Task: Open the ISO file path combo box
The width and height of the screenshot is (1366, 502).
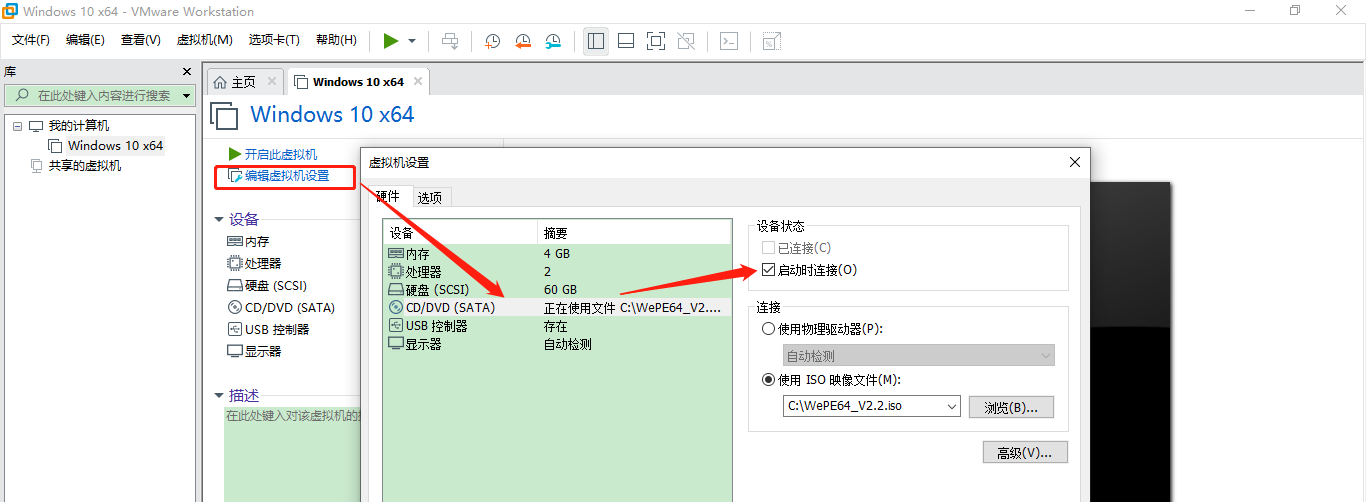Action: click(x=872, y=406)
